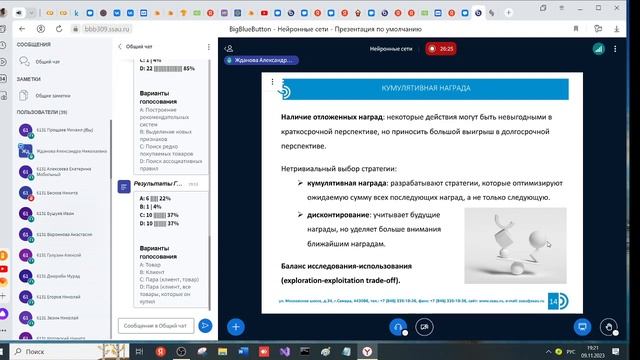Go back in the browser

coord(22,29)
